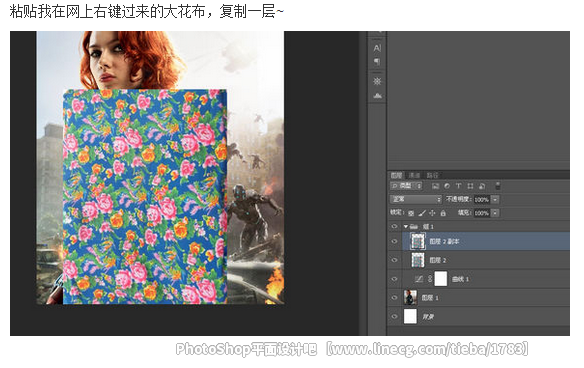Select layer name '图层 2 副本'
The height and width of the screenshot is (368, 584).
(444, 242)
